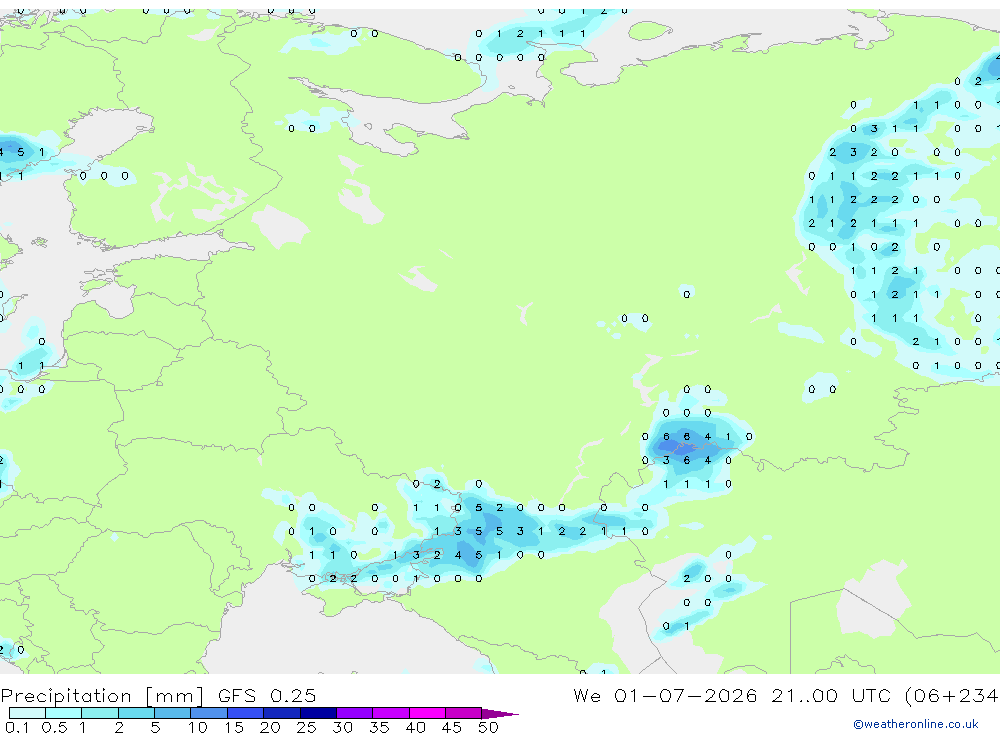Choose the 10–15 mm legend color box
Screen dimensions: 1000x733
tap(209, 713)
